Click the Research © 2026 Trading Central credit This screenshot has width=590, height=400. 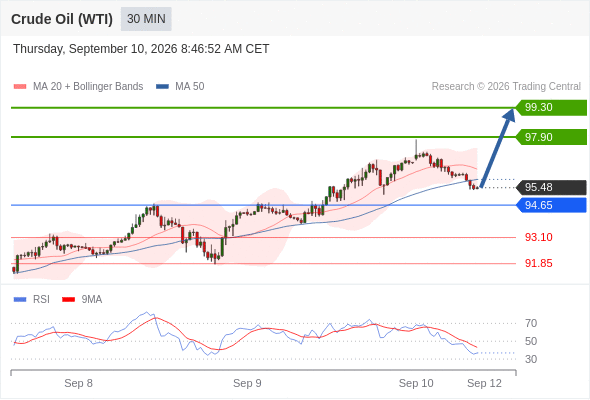click(x=506, y=87)
